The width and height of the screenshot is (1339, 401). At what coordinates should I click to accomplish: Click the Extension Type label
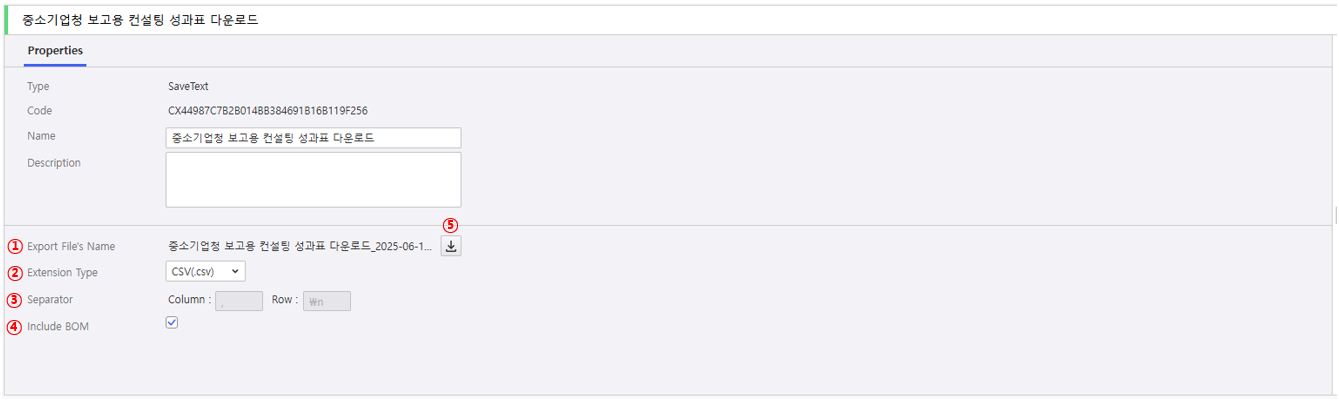coord(62,272)
